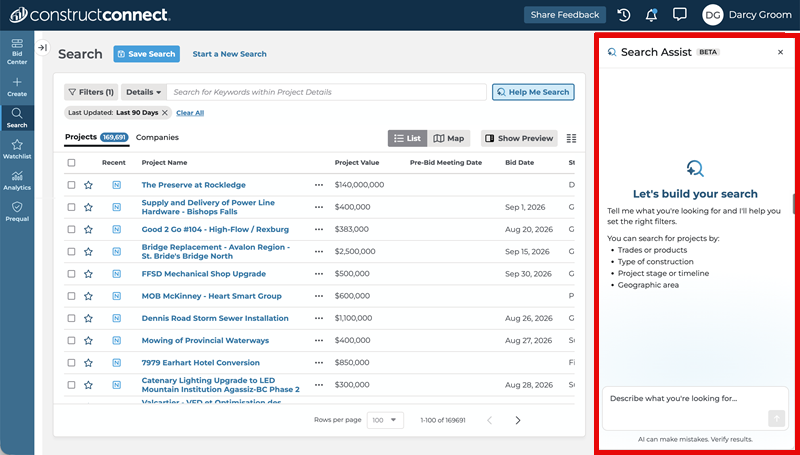This screenshot has height=455, width=800.
Task: Switch to Map view
Action: point(448,138)
